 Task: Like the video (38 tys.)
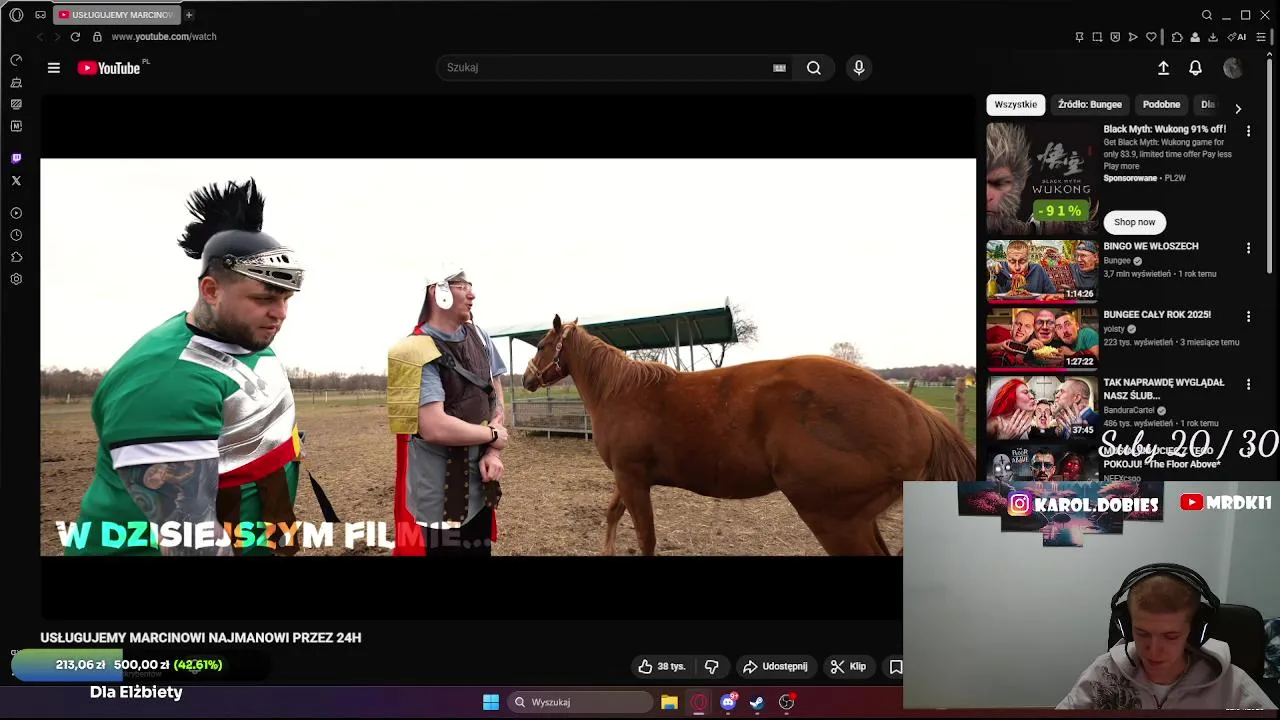click(662, 666)
